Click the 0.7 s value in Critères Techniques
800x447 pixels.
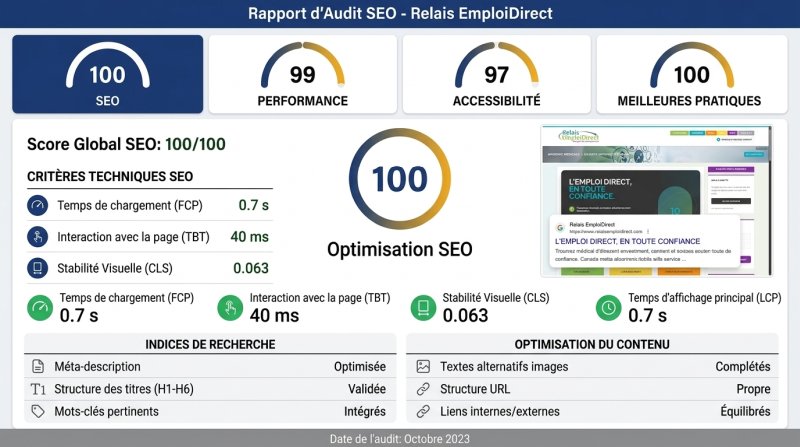click(254, 205)
